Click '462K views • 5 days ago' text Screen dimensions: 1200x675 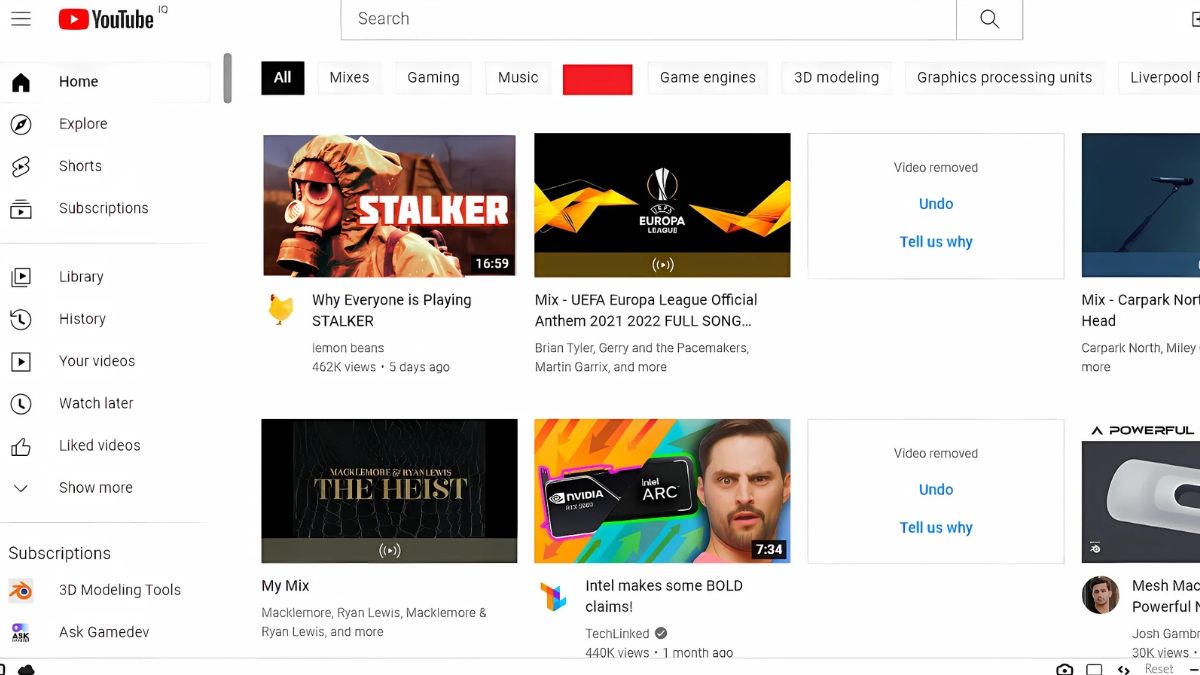coord(381,367)
